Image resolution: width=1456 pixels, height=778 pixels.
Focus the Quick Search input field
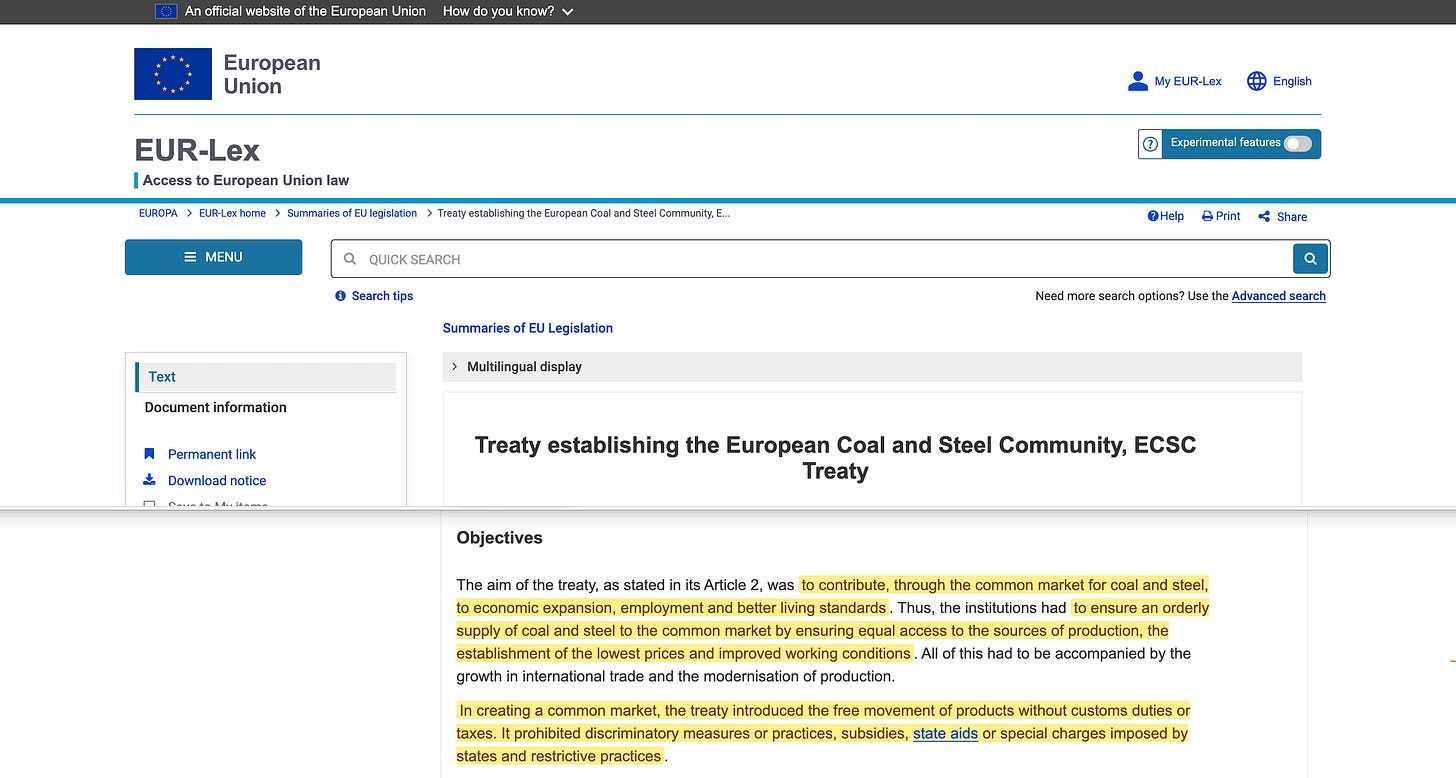tap(812, 259)
